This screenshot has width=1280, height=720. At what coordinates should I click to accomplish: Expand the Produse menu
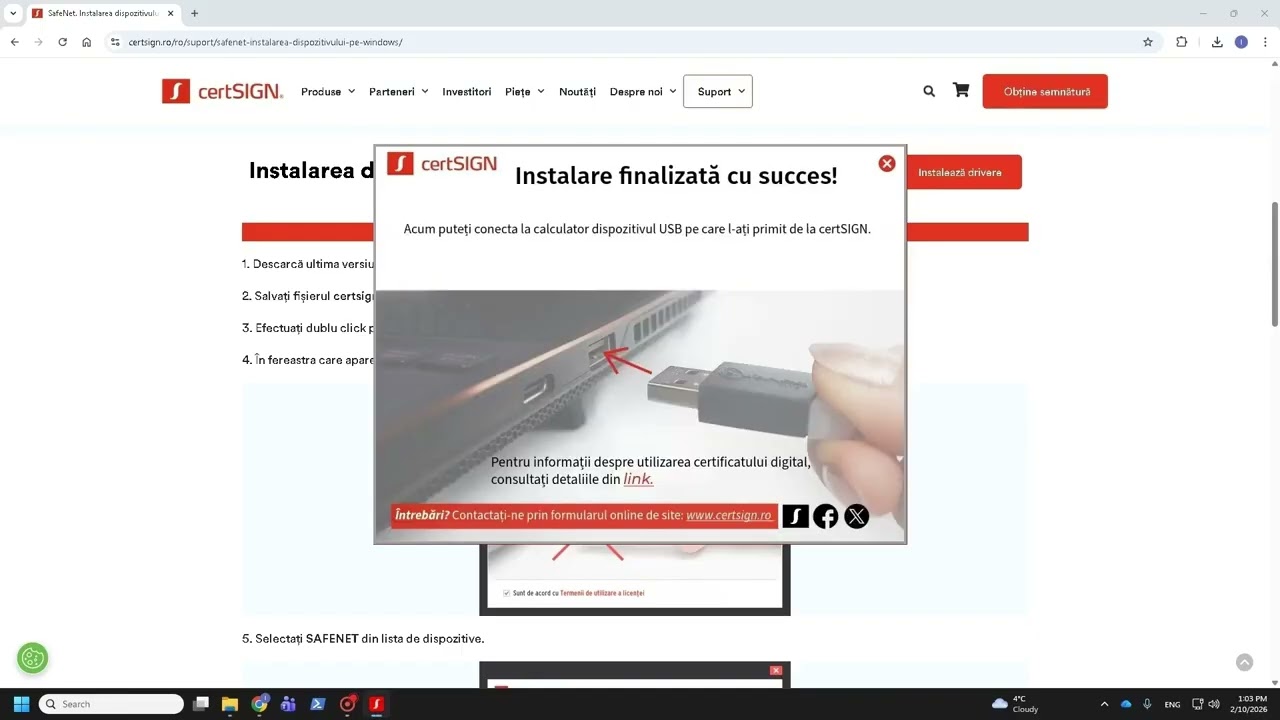tap(328, 91)
